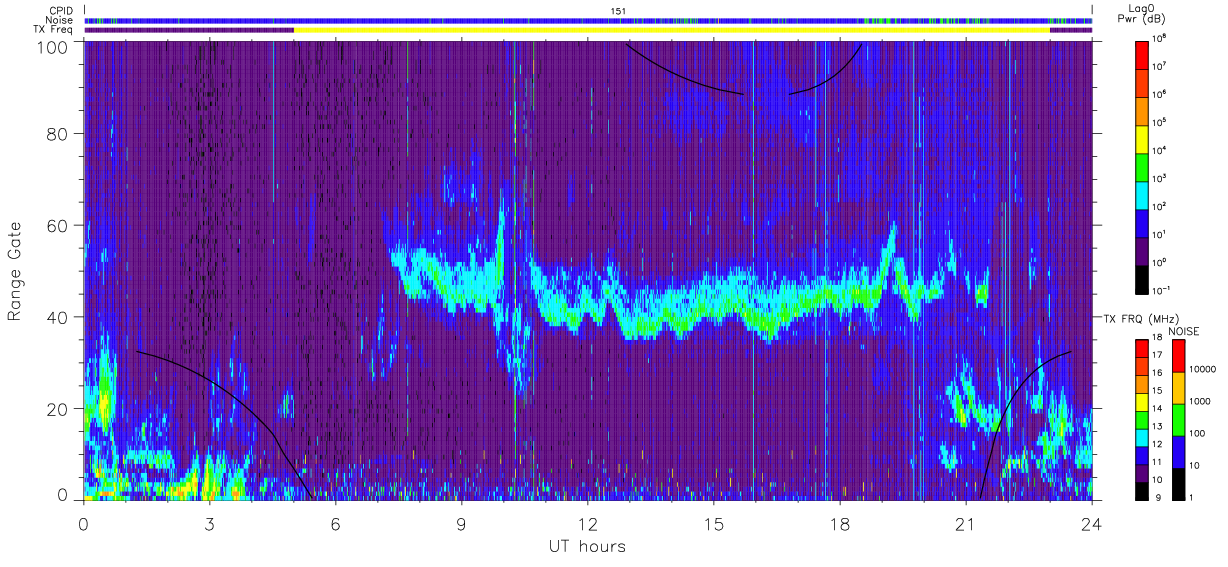Click the 21 tick label on the UT hours axis
Viewport: 1228px width, 567px height.
point(966,524)
